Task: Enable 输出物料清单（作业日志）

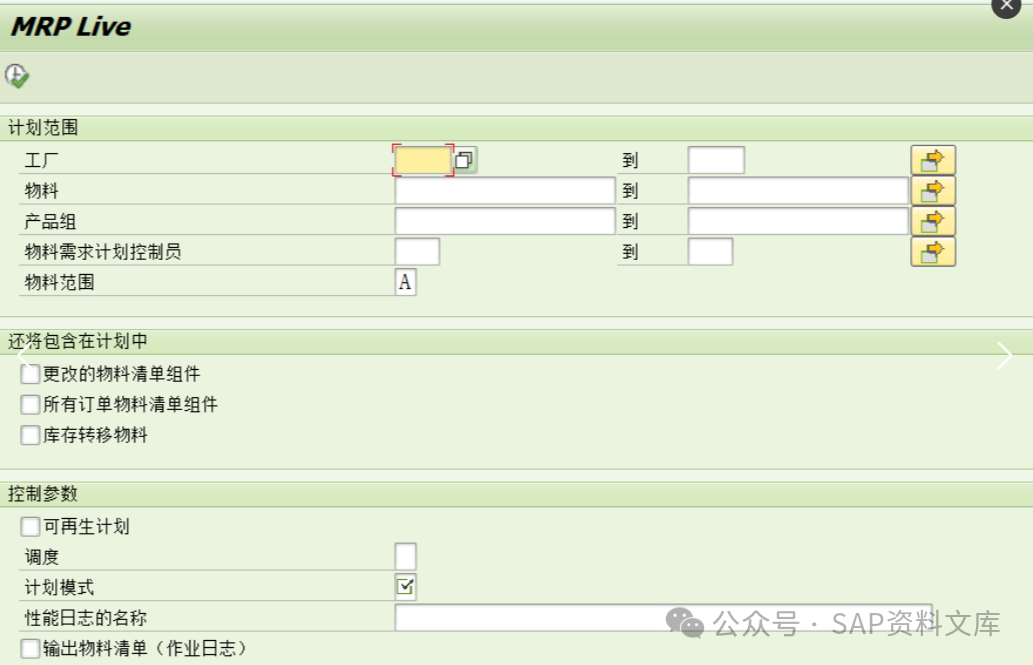Action: 30,648
